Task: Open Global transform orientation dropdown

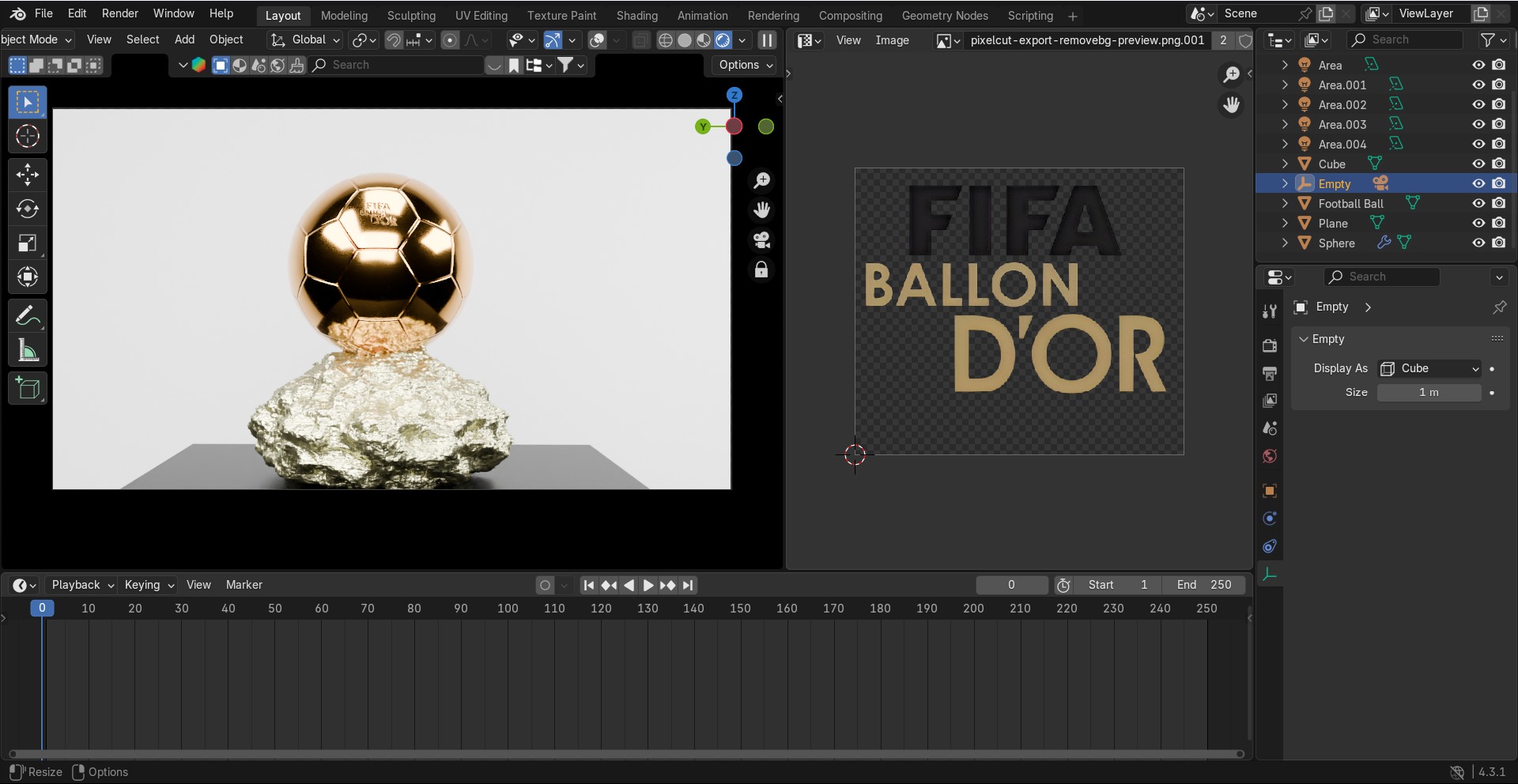Action: pyautogui.click(x=305, y=40)
